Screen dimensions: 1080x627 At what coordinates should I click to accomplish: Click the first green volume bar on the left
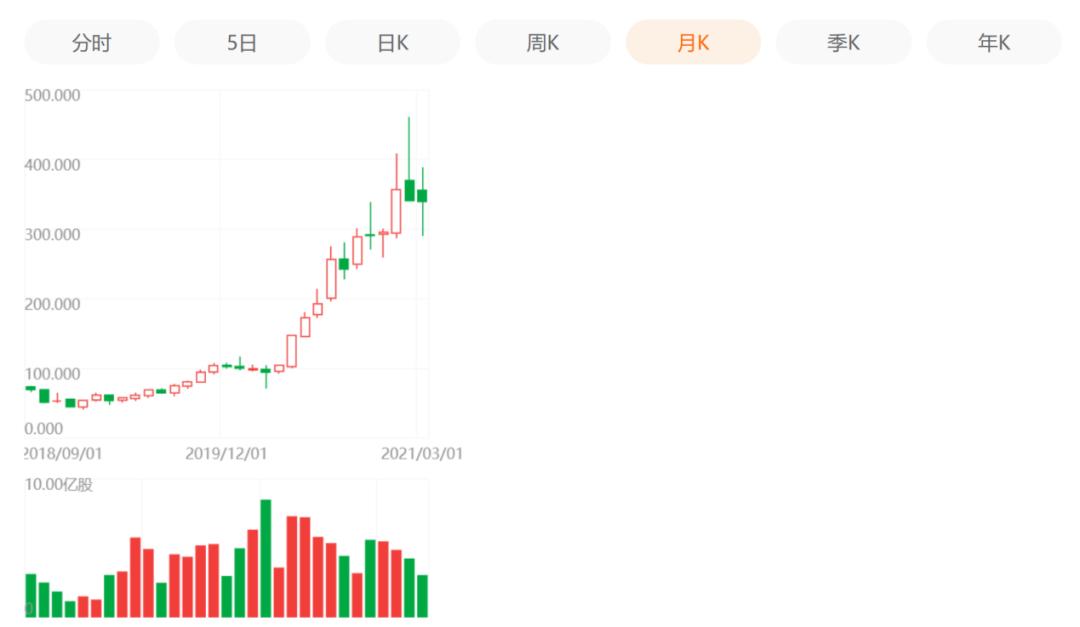click(31, 595)
